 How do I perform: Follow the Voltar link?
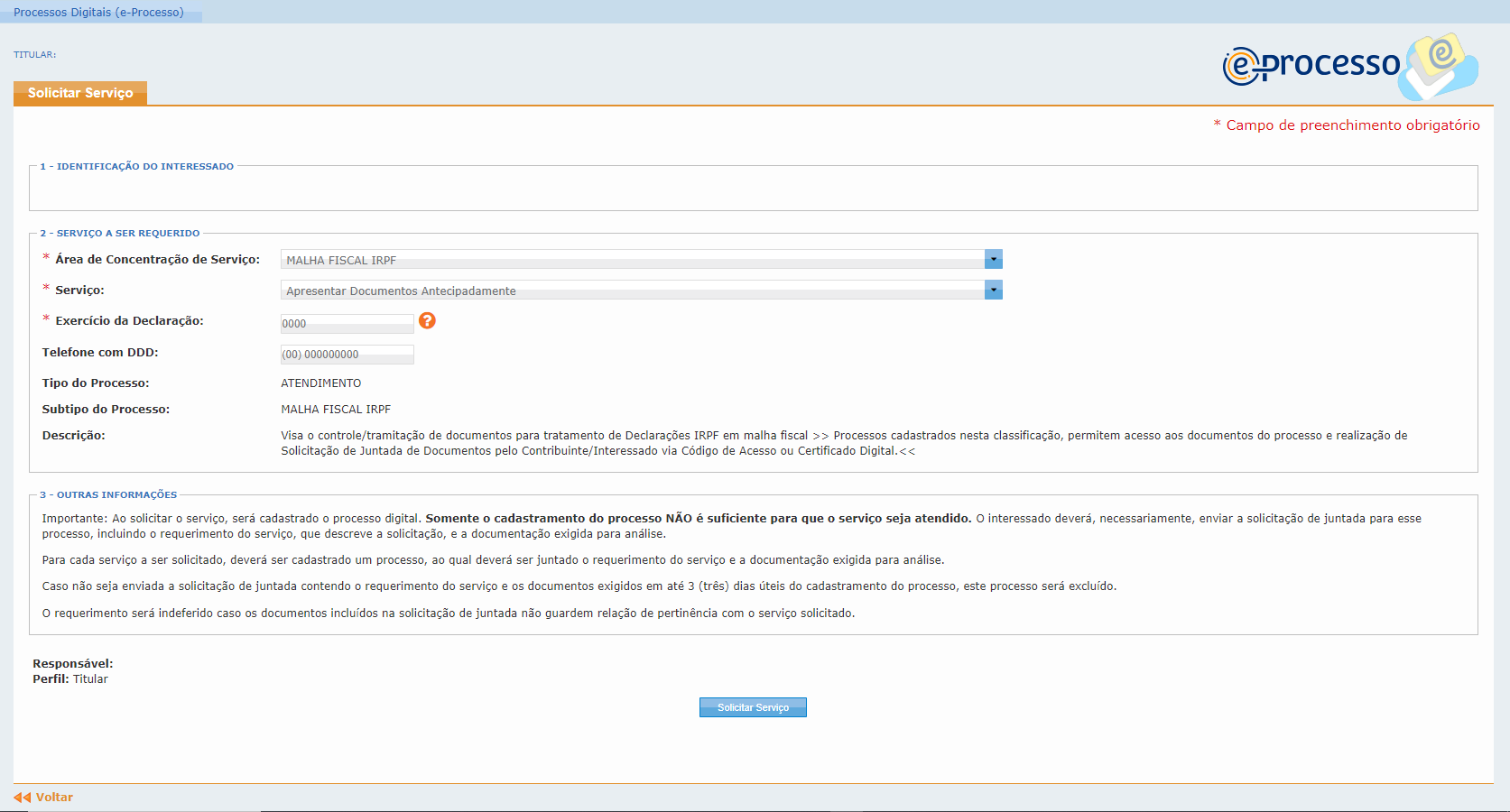click(54, 798)
